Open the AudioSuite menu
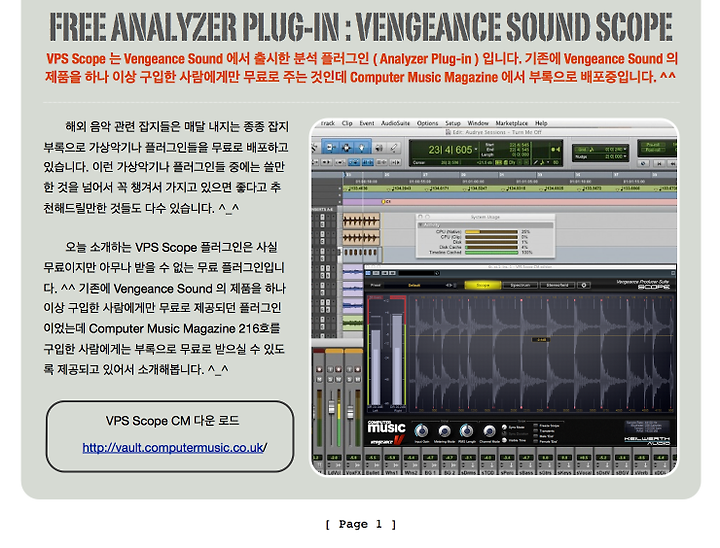The image size is (720, 548). pyautogui.click(x=395, y=123)
